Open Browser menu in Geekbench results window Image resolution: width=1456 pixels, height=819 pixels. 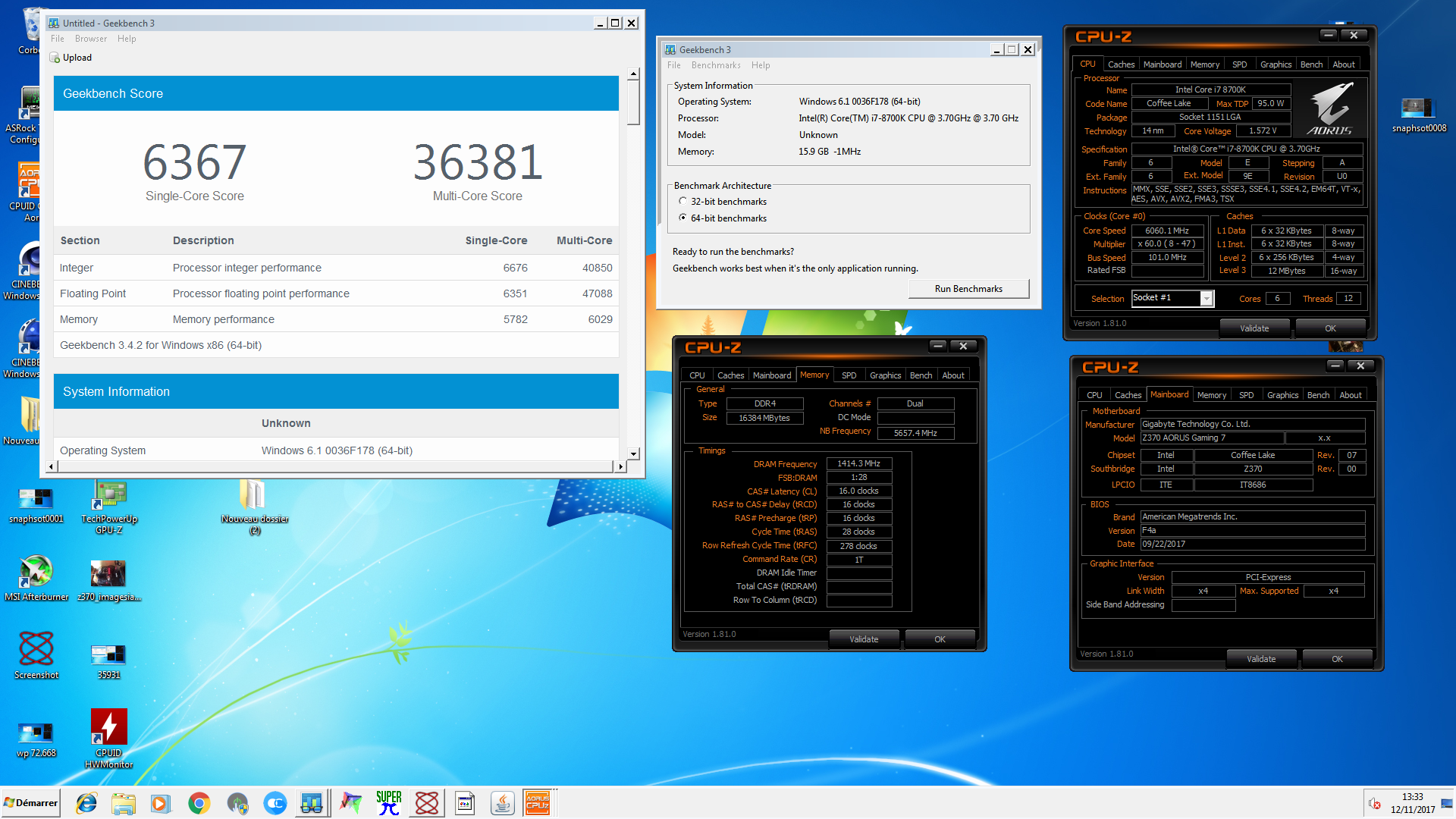pos(91,39)
